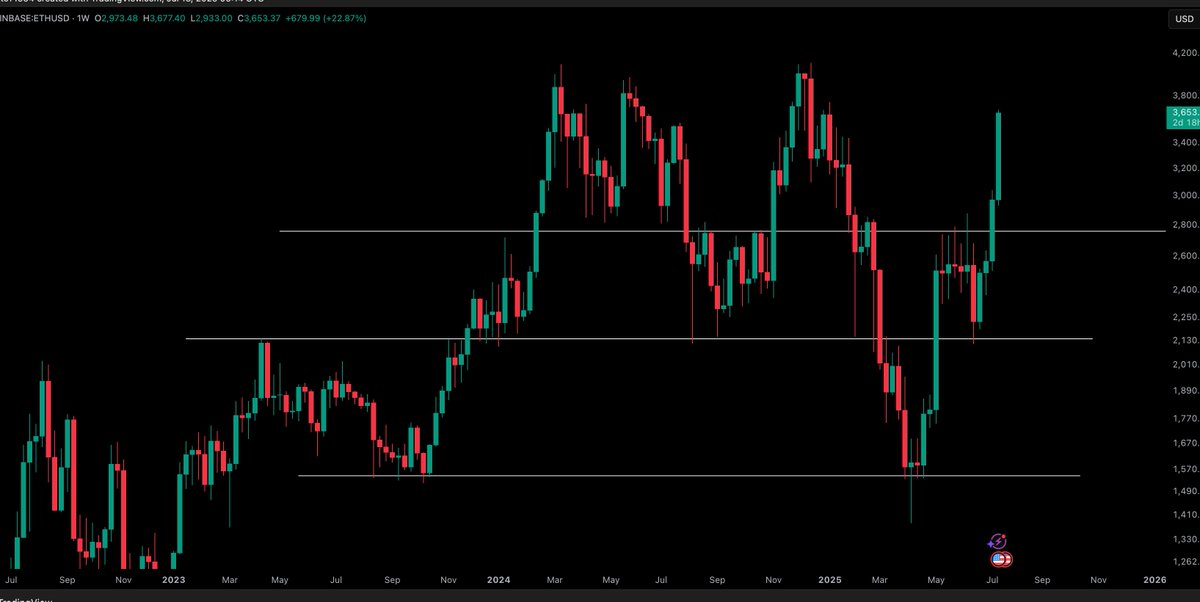Click the 2,250 price axis label
Screen dimensions: 1200x602
tap(1184, 318)
